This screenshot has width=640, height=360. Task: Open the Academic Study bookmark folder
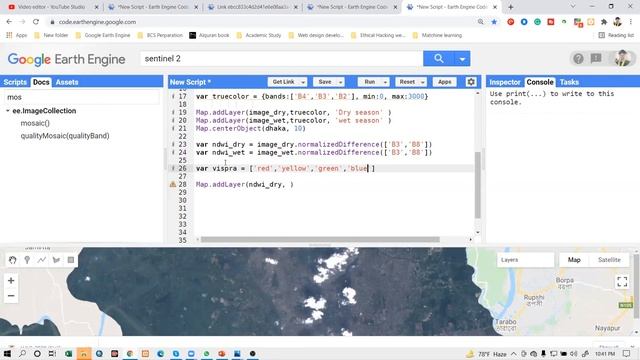coord(259,36)
